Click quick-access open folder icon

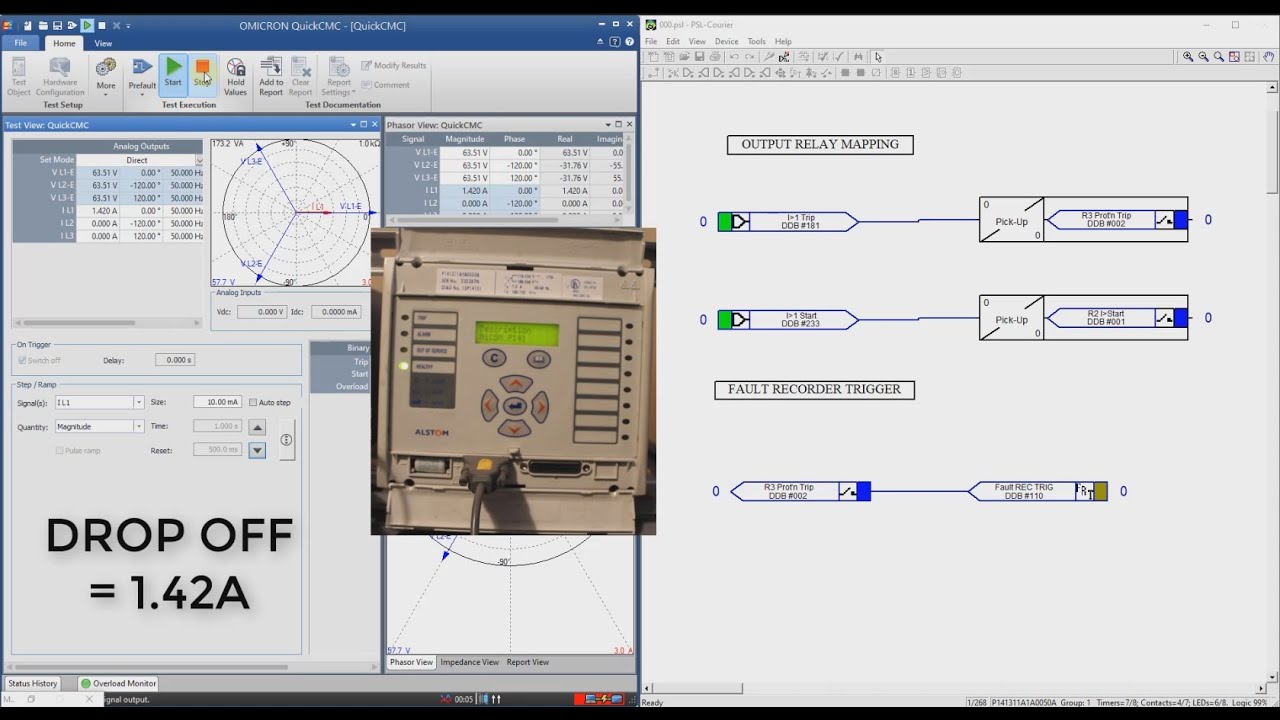43,25
